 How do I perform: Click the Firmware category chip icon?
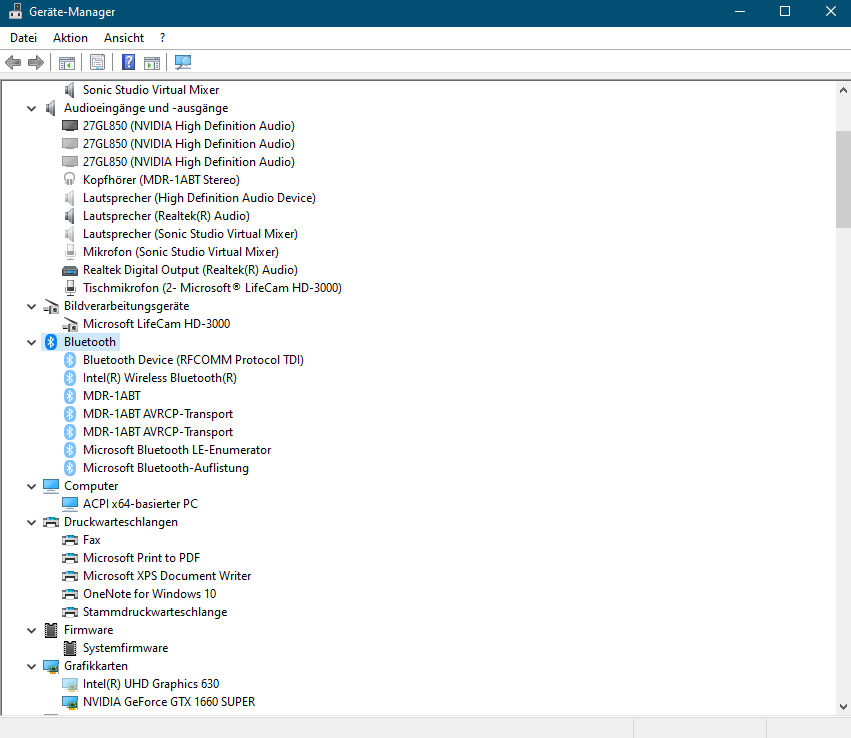tap(51, 630)
